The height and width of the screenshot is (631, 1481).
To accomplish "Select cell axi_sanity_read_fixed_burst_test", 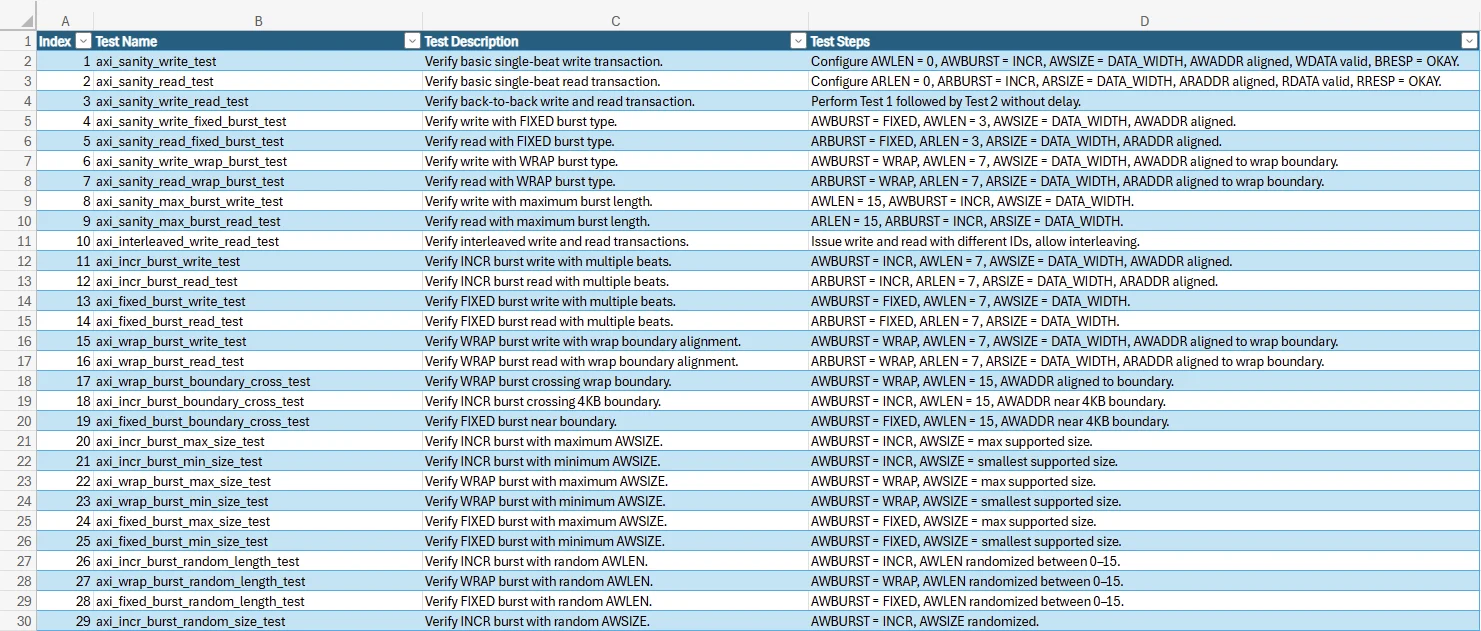I will pyautogui.click(x=258, y=141).
